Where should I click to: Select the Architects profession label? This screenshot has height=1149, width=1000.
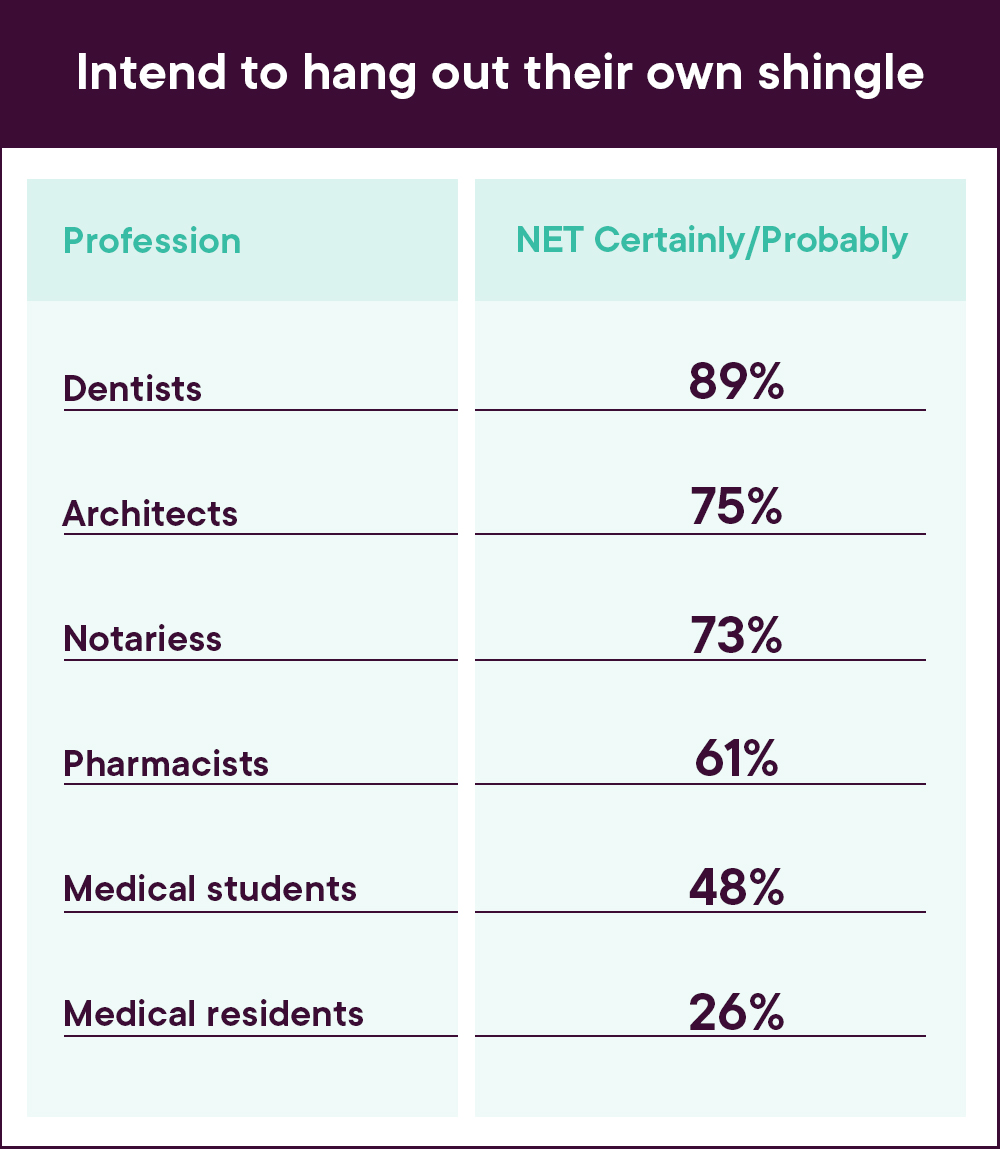pos(150,513)
